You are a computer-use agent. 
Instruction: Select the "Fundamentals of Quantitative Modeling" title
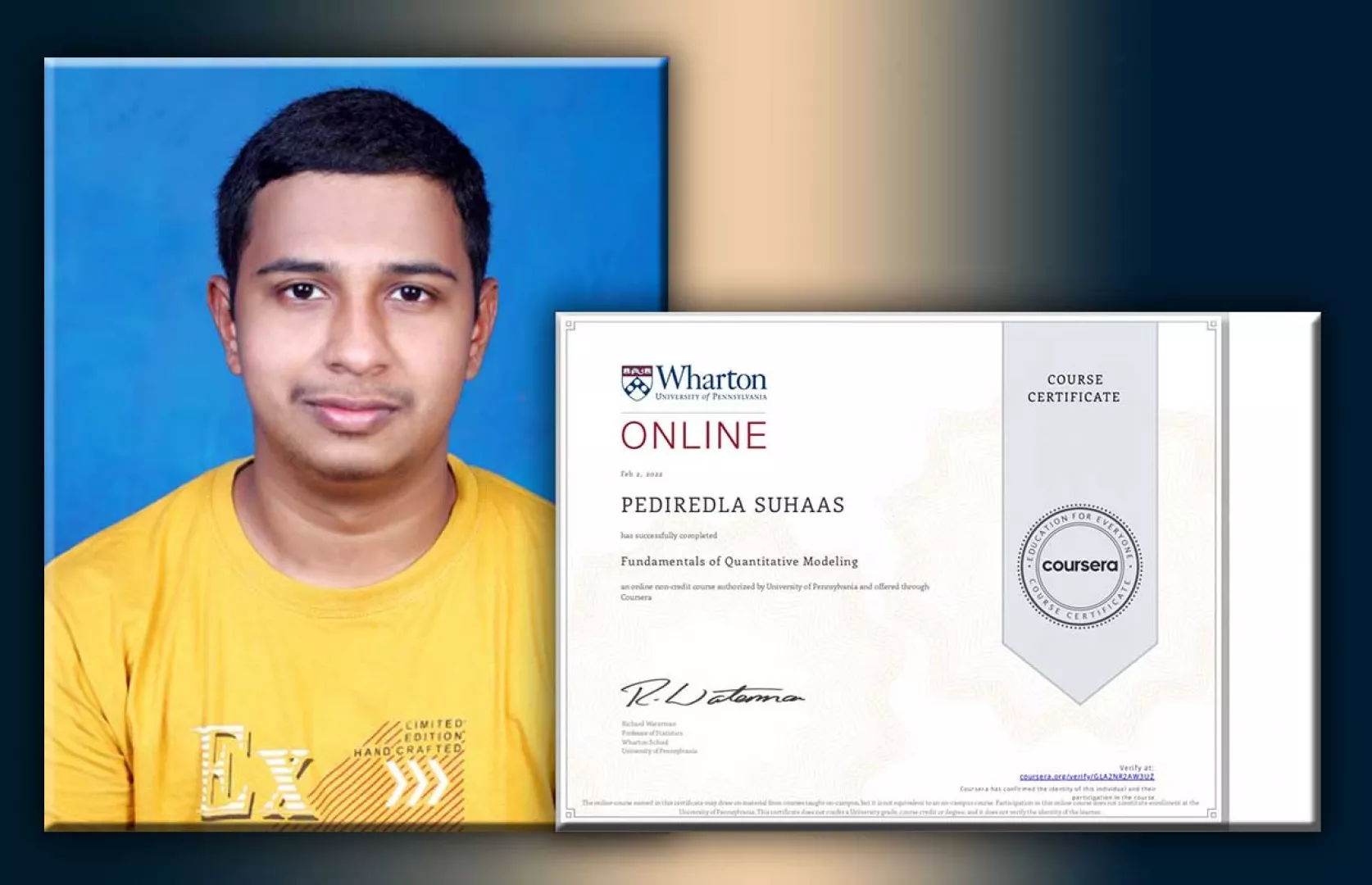[x=738, y=562]
